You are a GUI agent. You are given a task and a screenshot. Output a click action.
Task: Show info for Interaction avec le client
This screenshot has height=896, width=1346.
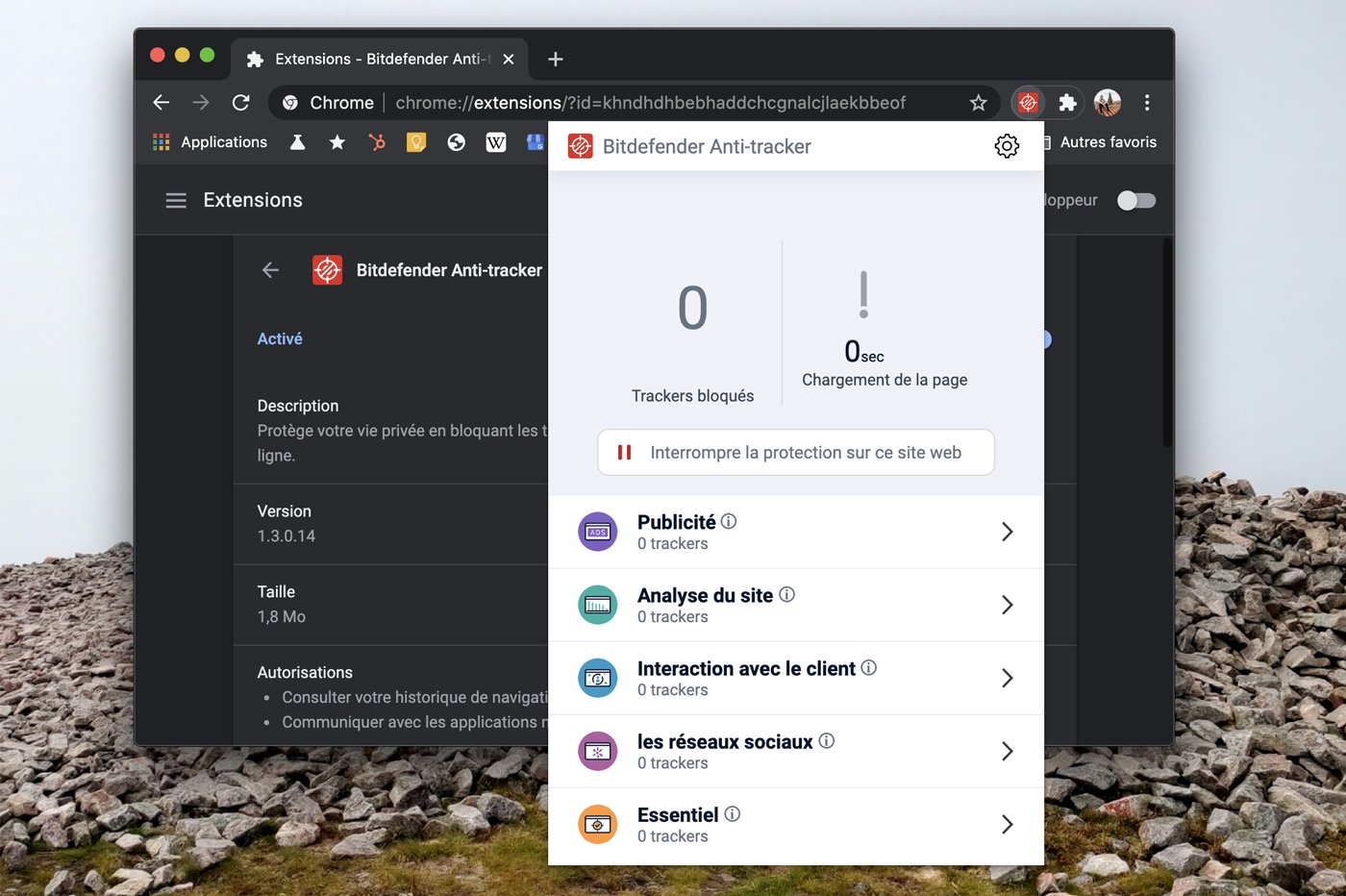(868, 667)
